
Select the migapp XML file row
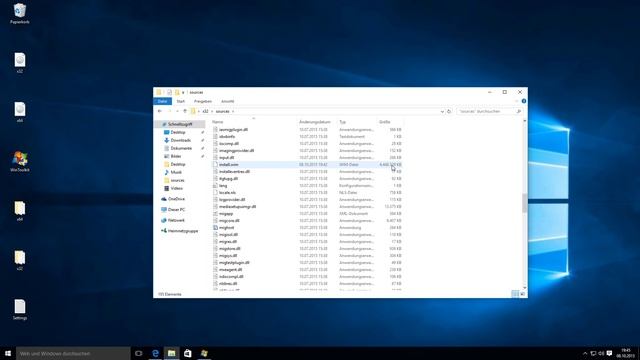307,213
